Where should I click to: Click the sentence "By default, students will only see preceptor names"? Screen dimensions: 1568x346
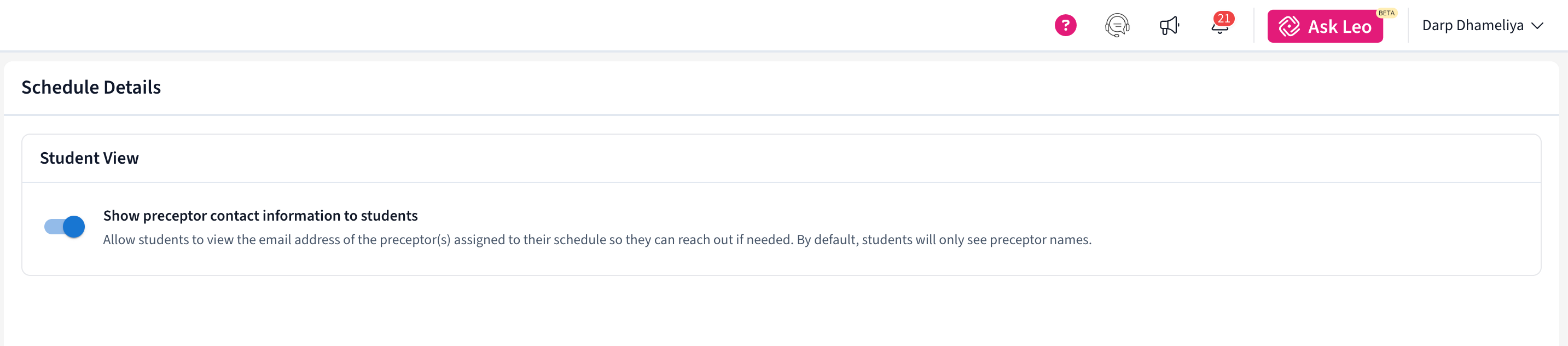pos(943,240)
